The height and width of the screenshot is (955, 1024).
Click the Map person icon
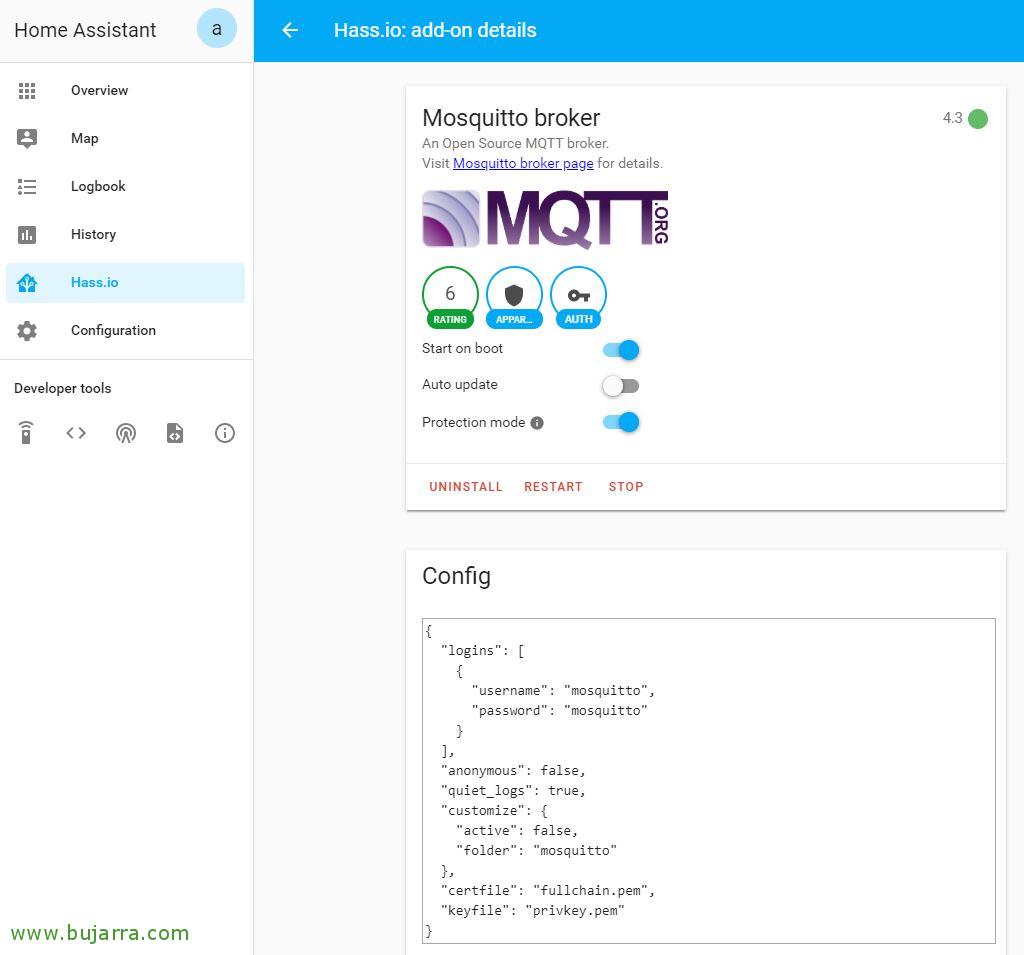coord(27,138)
